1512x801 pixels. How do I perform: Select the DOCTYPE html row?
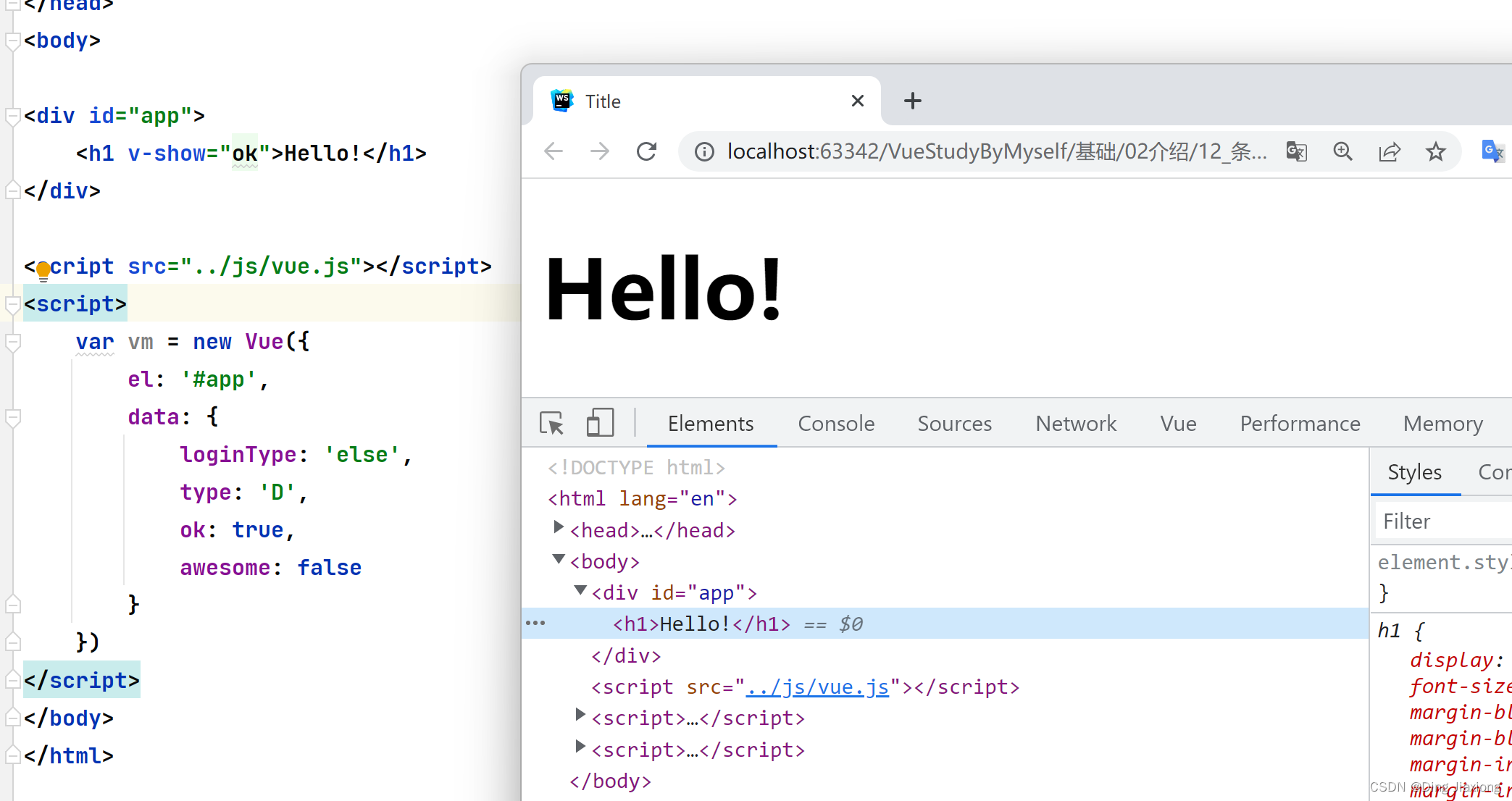(636, 468)
